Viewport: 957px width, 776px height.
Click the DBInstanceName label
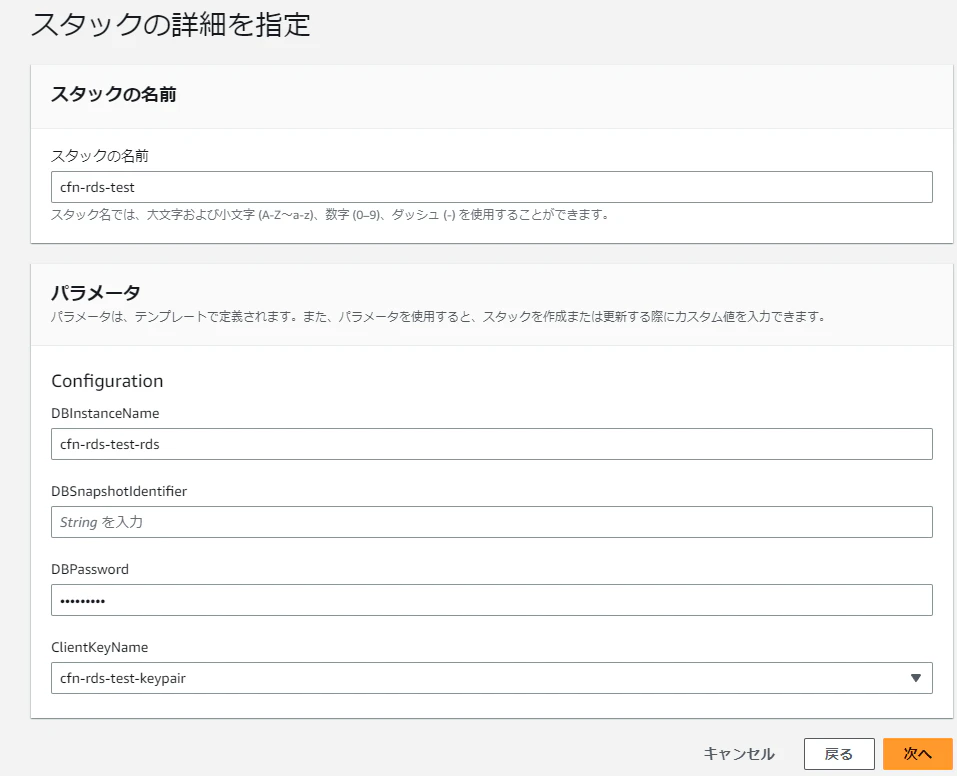[105, 413]
